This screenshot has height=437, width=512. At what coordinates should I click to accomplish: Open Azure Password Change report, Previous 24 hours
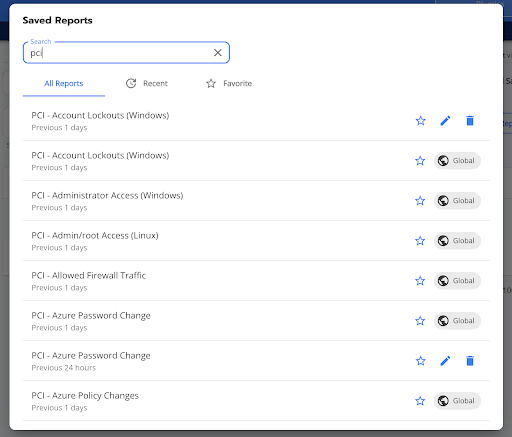(256, 361)
